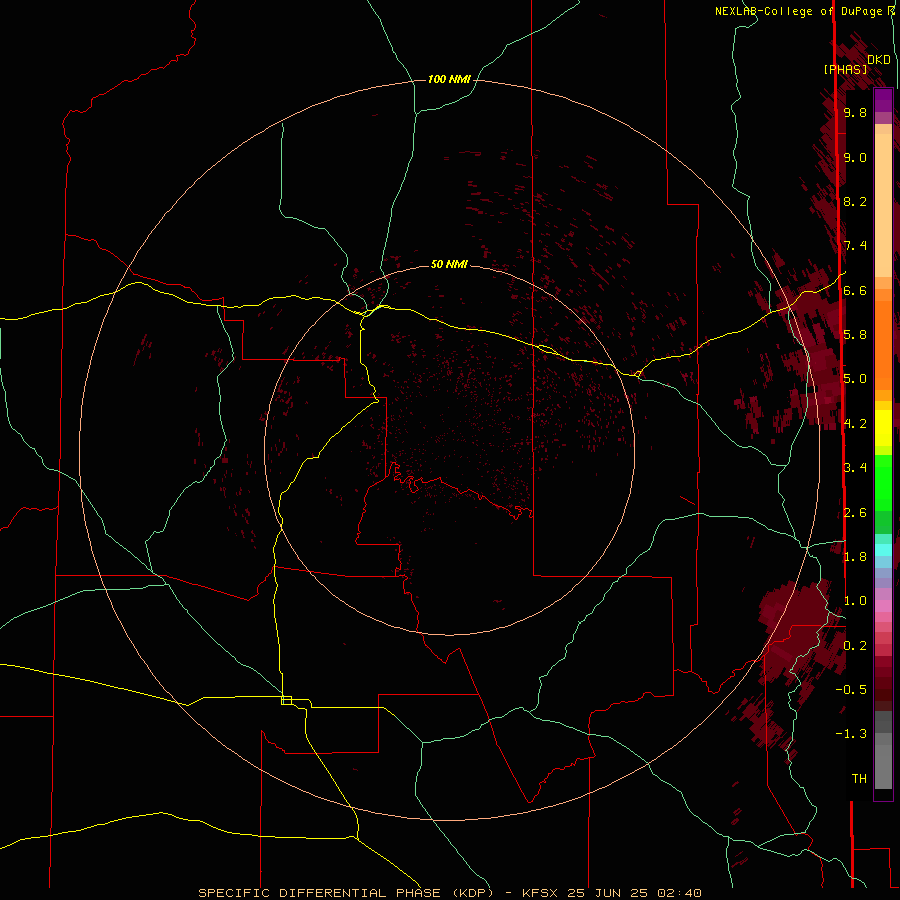Screen dimensions: 900x900
Task: Pick the cyan swatch in color scale
Action: 883,550
